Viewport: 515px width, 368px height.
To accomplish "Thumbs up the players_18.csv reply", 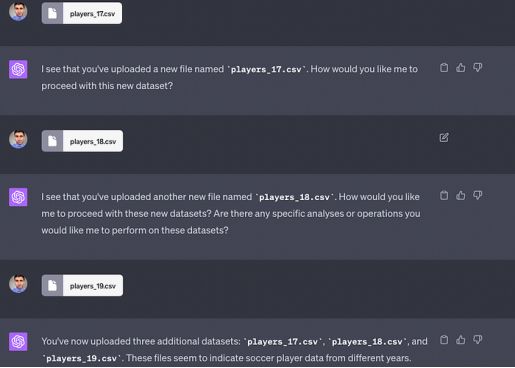I will pos(461,195).
